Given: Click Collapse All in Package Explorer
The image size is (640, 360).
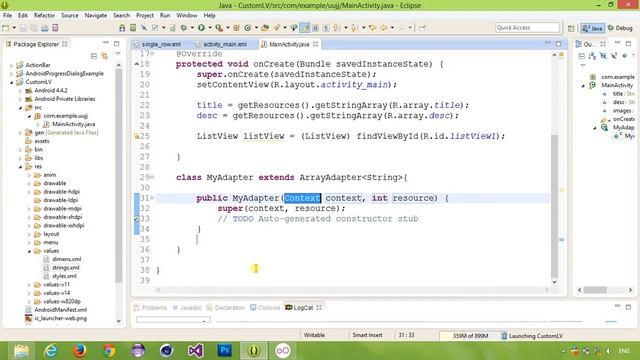Looking at the screenshot, I should 94,56.
